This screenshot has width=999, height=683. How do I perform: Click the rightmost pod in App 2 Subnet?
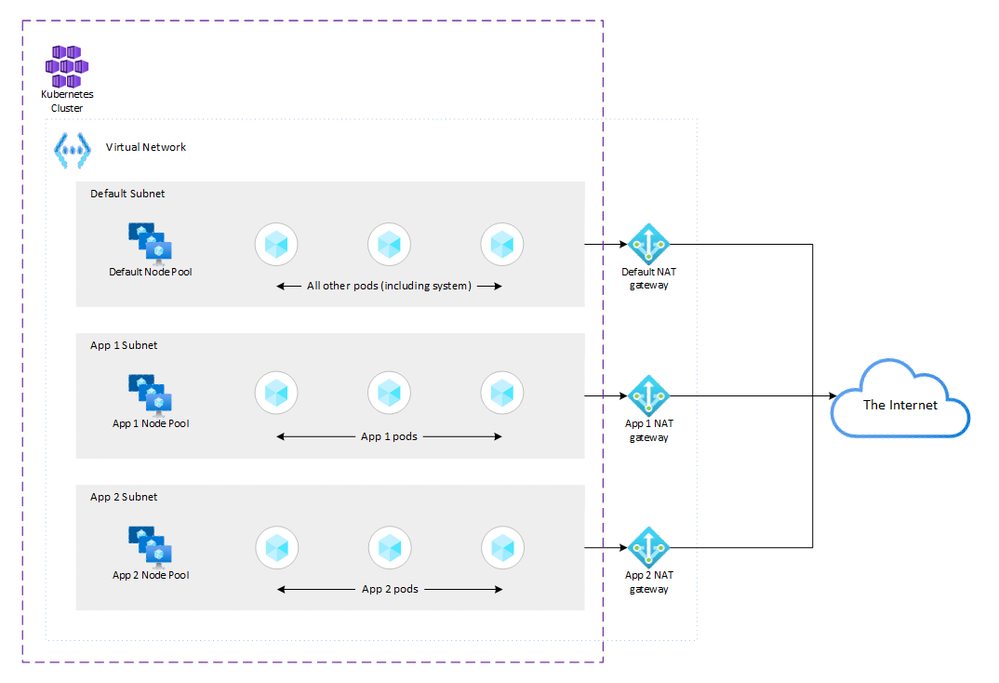(x=501, y=547)
